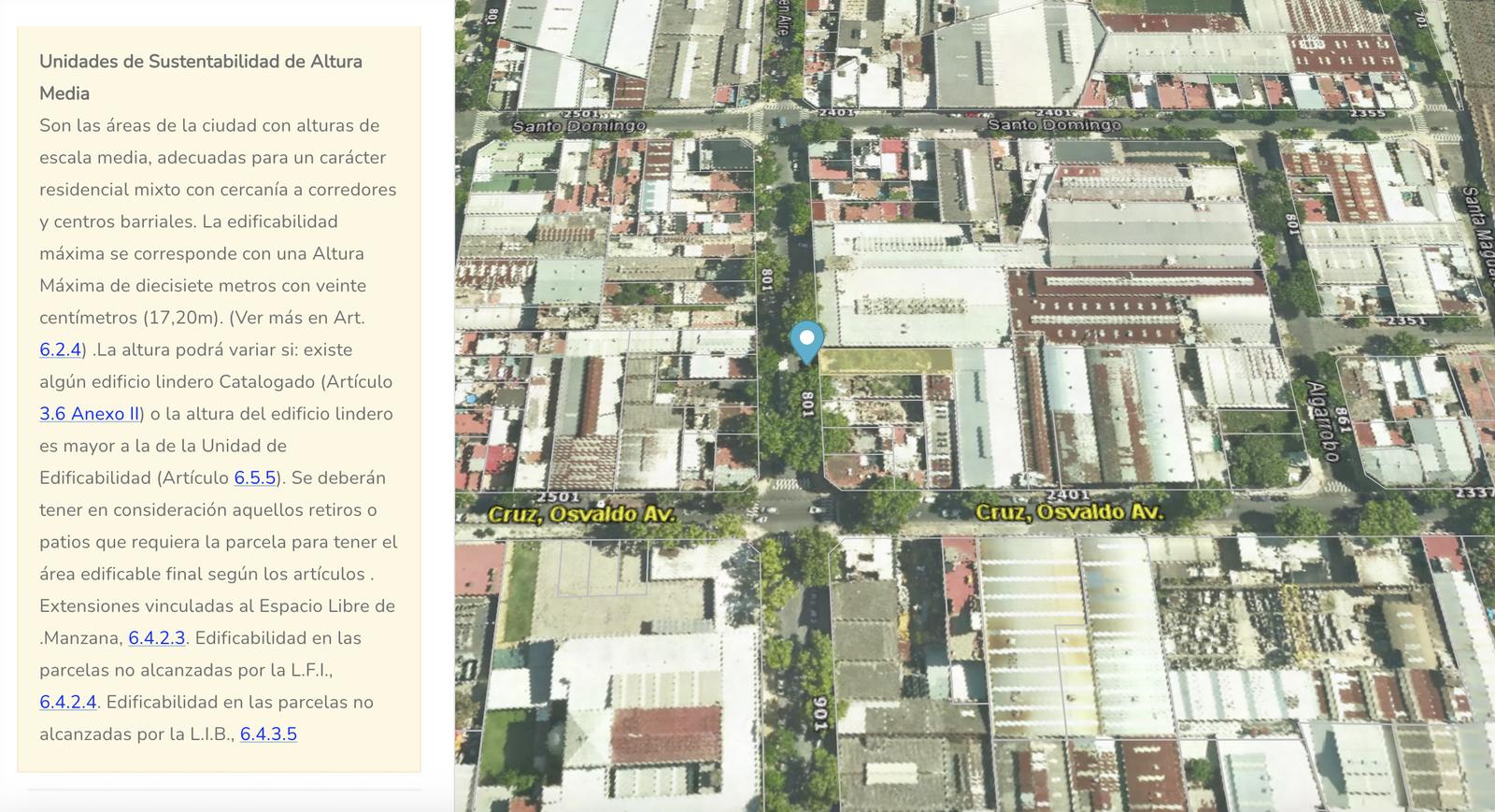Click the blue location pin marker

coord(806,342)
